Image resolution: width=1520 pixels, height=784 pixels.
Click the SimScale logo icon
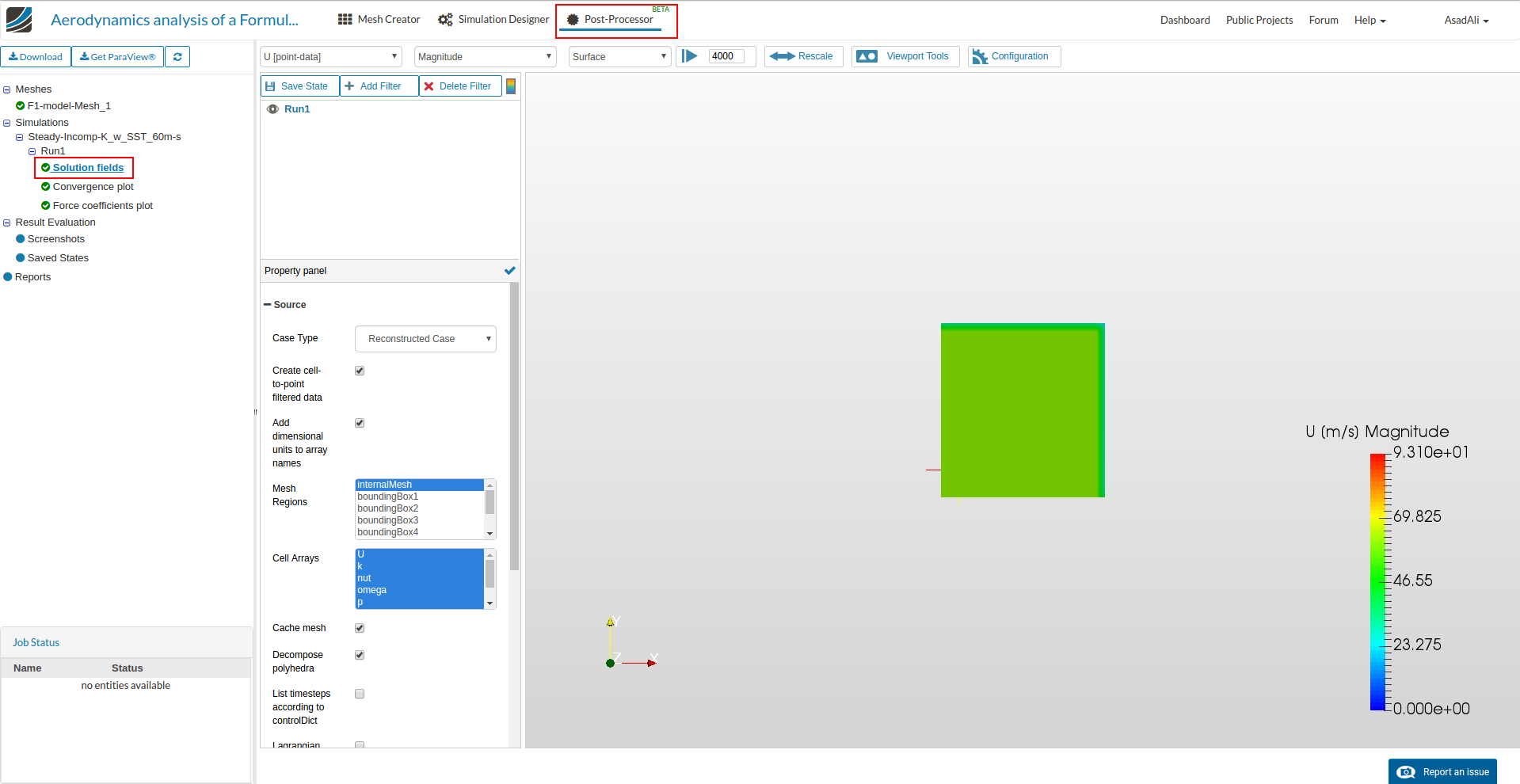[19, 20]
